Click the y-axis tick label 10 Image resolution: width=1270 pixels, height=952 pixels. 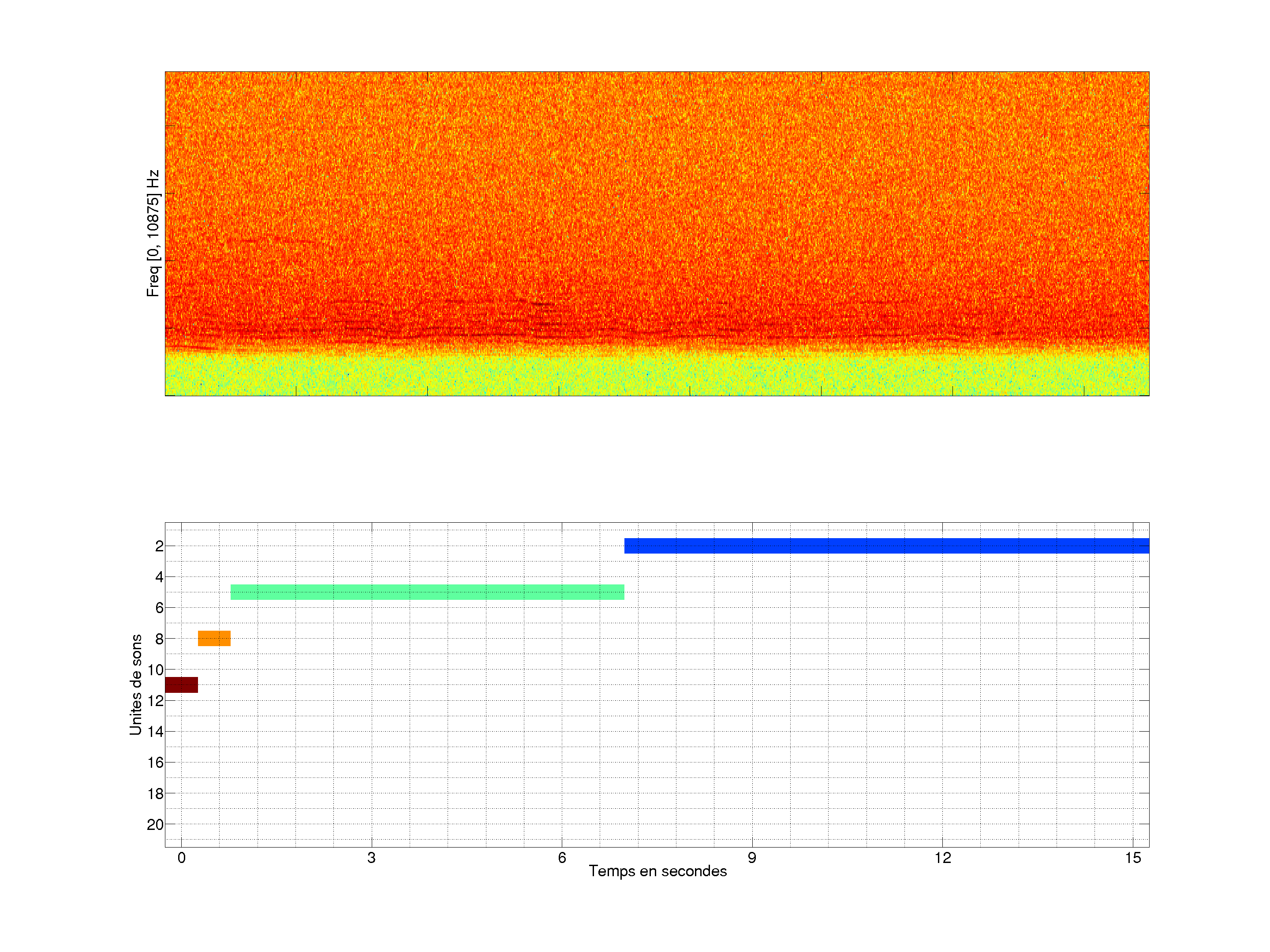tap(155, 669)
